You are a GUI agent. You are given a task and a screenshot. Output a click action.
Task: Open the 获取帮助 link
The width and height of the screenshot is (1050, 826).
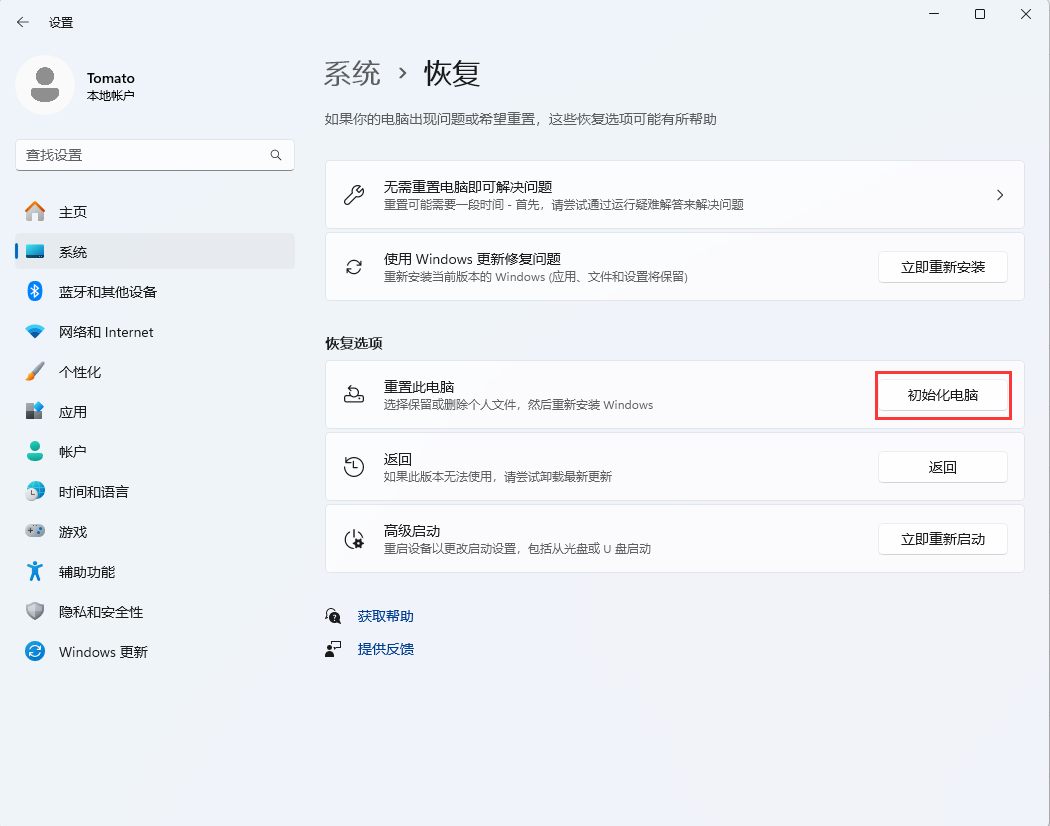point(385,616)
